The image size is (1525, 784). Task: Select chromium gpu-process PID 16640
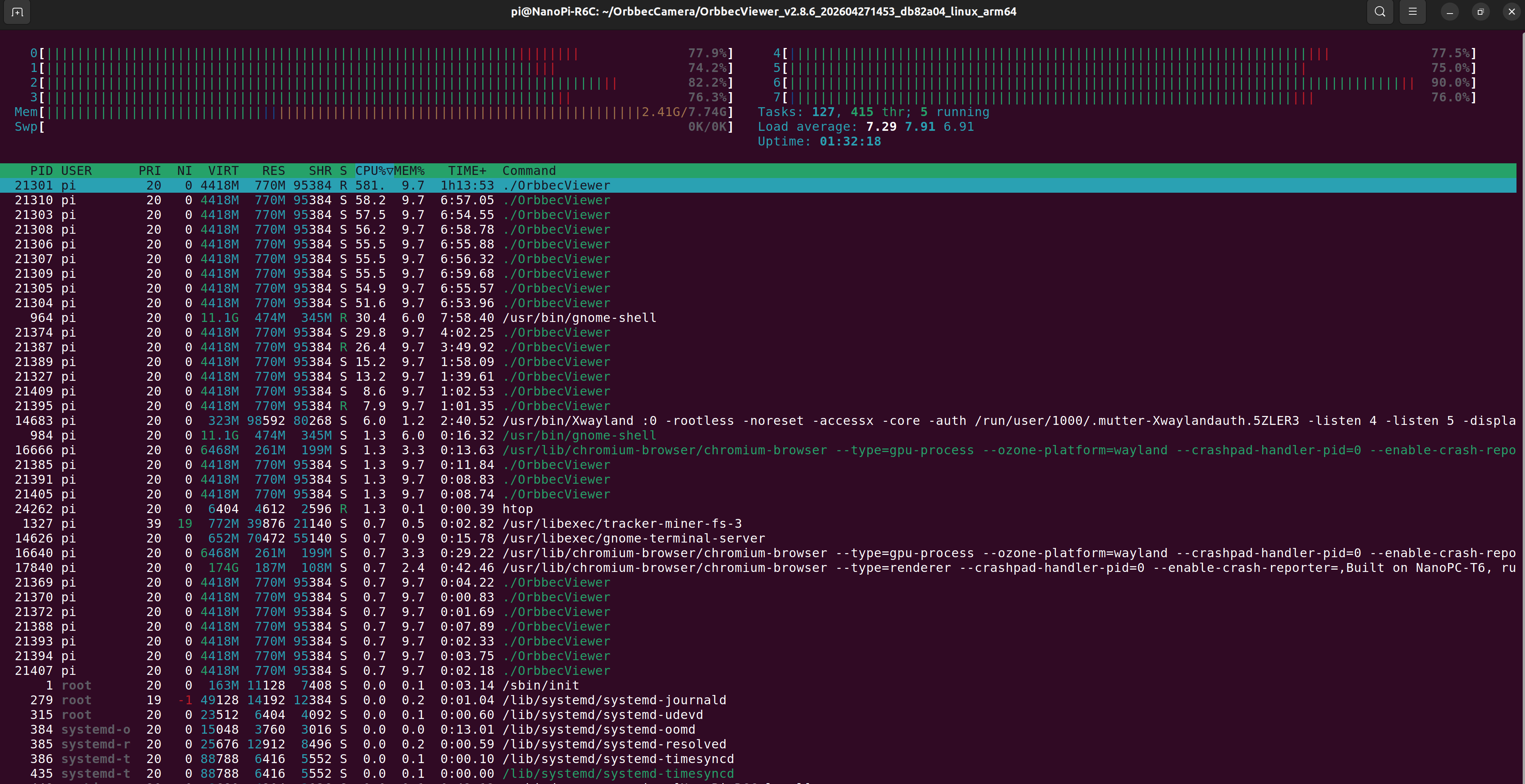point(758,553)
